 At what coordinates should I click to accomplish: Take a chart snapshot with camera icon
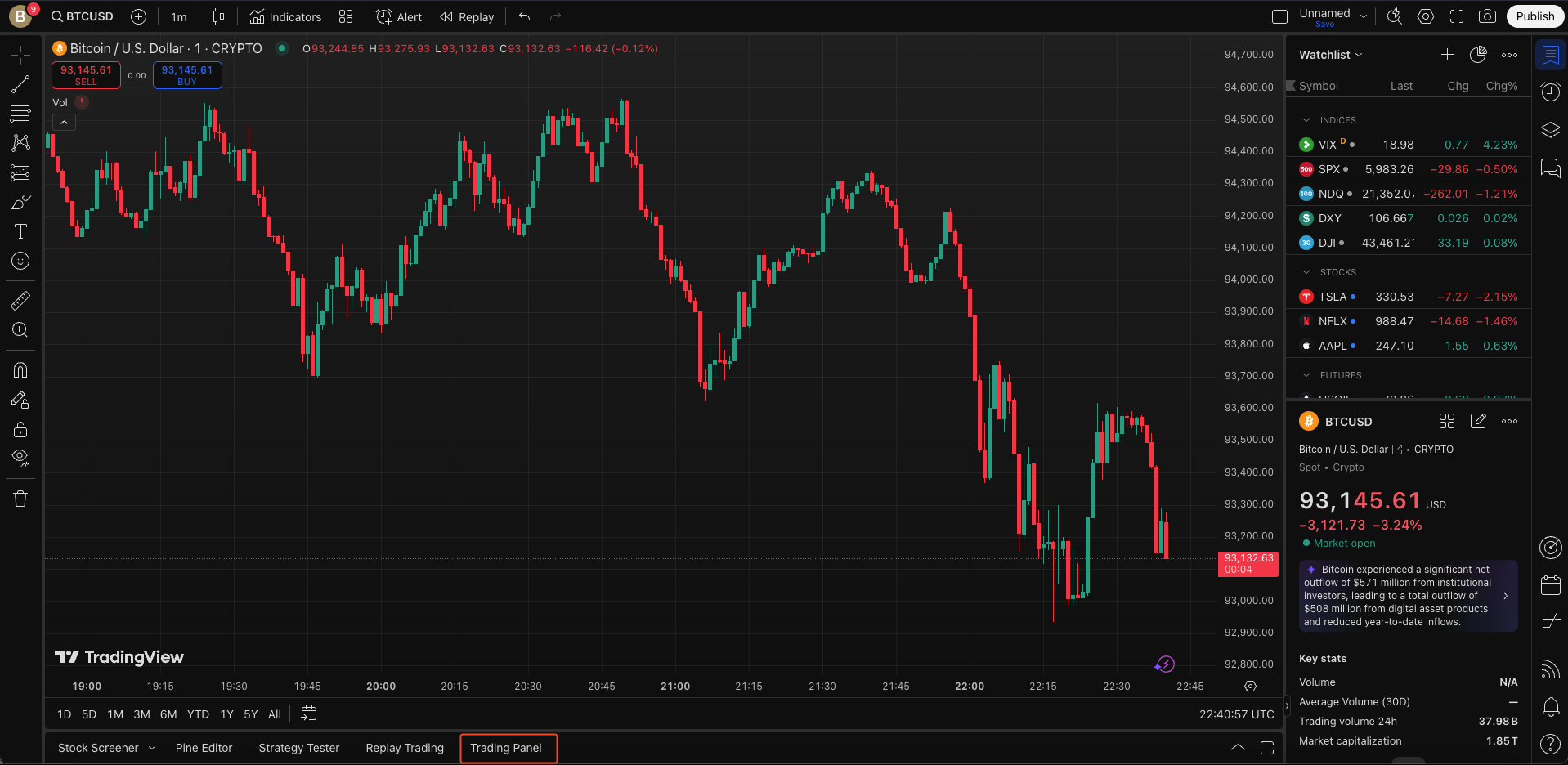click(1487, 16)
